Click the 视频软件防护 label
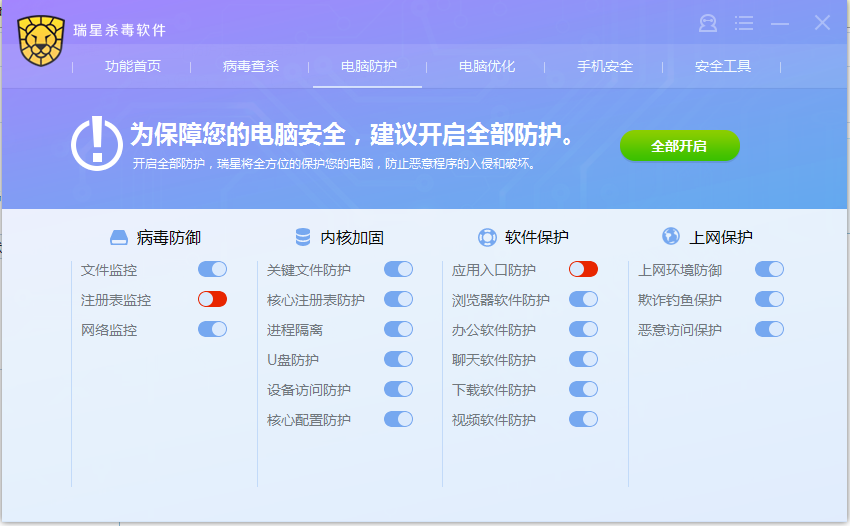 [x=494, y=420]
